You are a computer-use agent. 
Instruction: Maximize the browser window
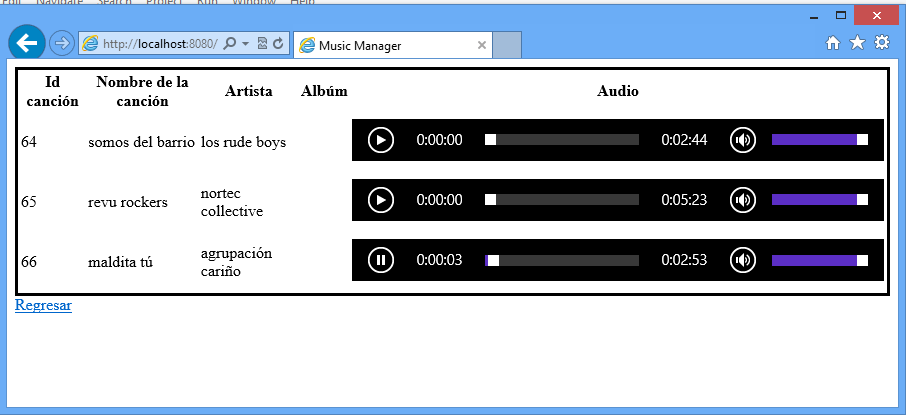coord(841,16)
